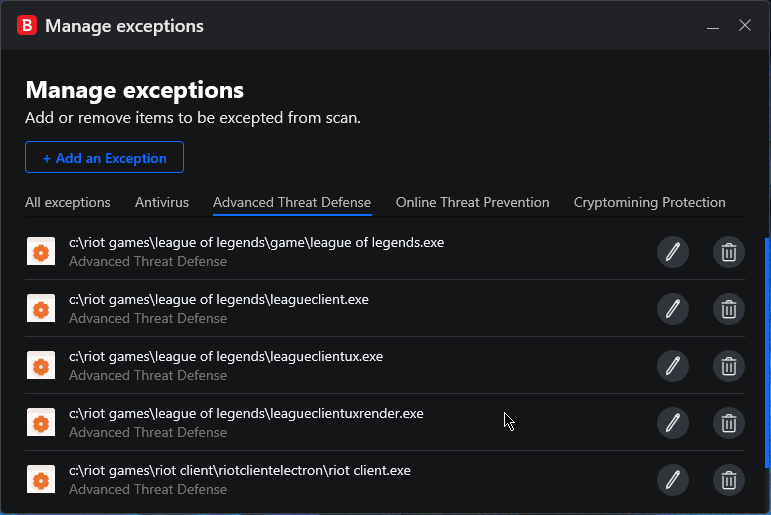
Task: Edit the leagueclientuxrender.exe exception
Action: coord(673,423)
